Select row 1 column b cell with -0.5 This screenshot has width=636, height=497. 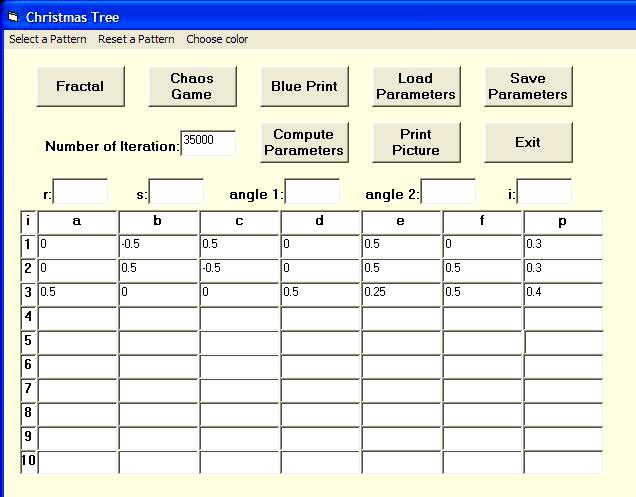159,245
